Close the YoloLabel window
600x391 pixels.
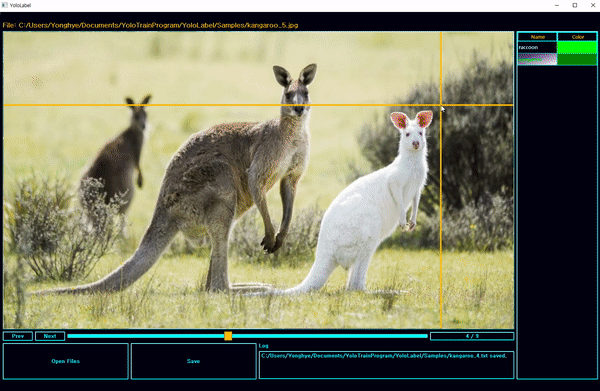(x=593, y=5)
